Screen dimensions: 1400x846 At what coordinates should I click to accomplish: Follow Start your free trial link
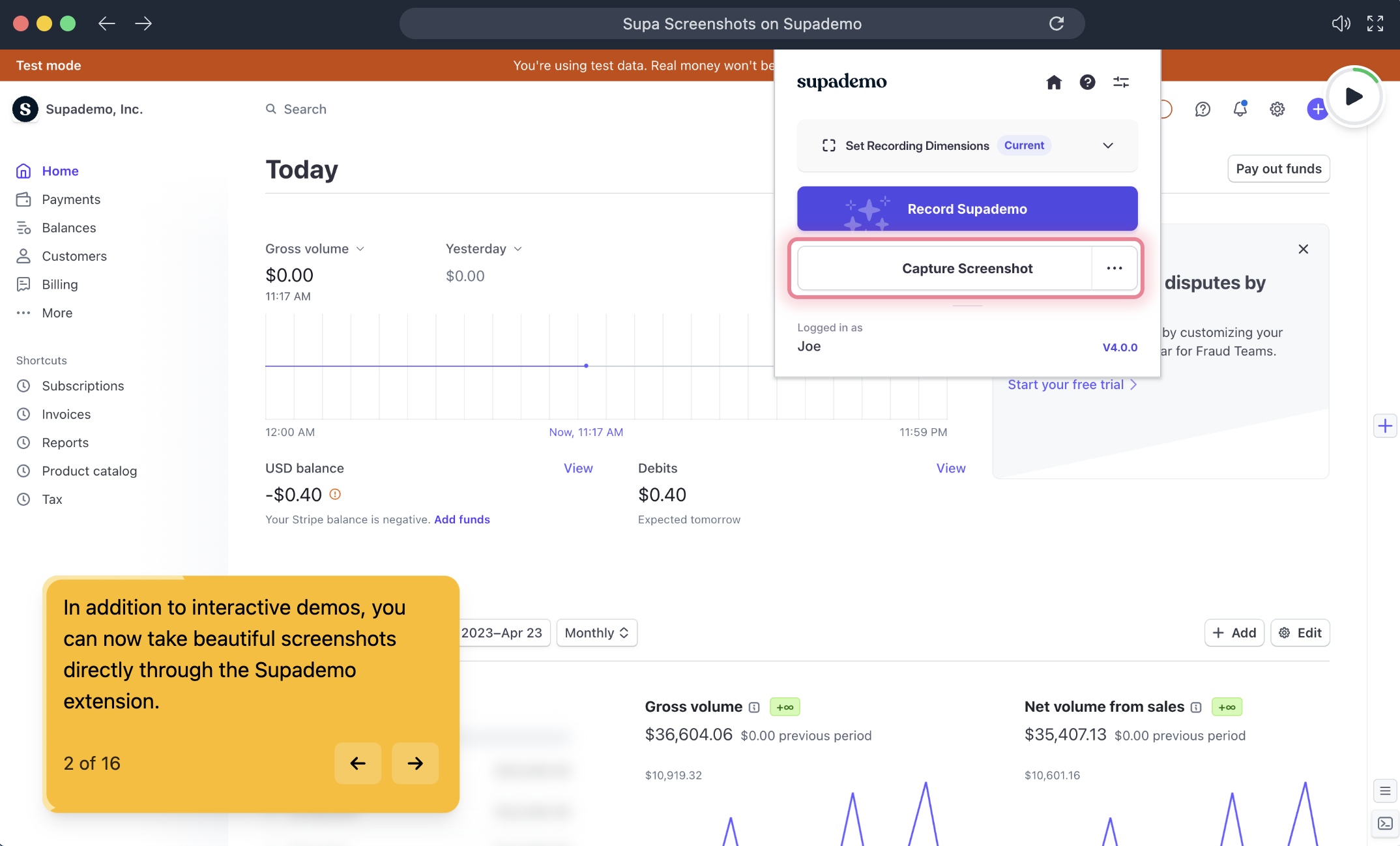pyautogui.click(x=1072, y=385)
